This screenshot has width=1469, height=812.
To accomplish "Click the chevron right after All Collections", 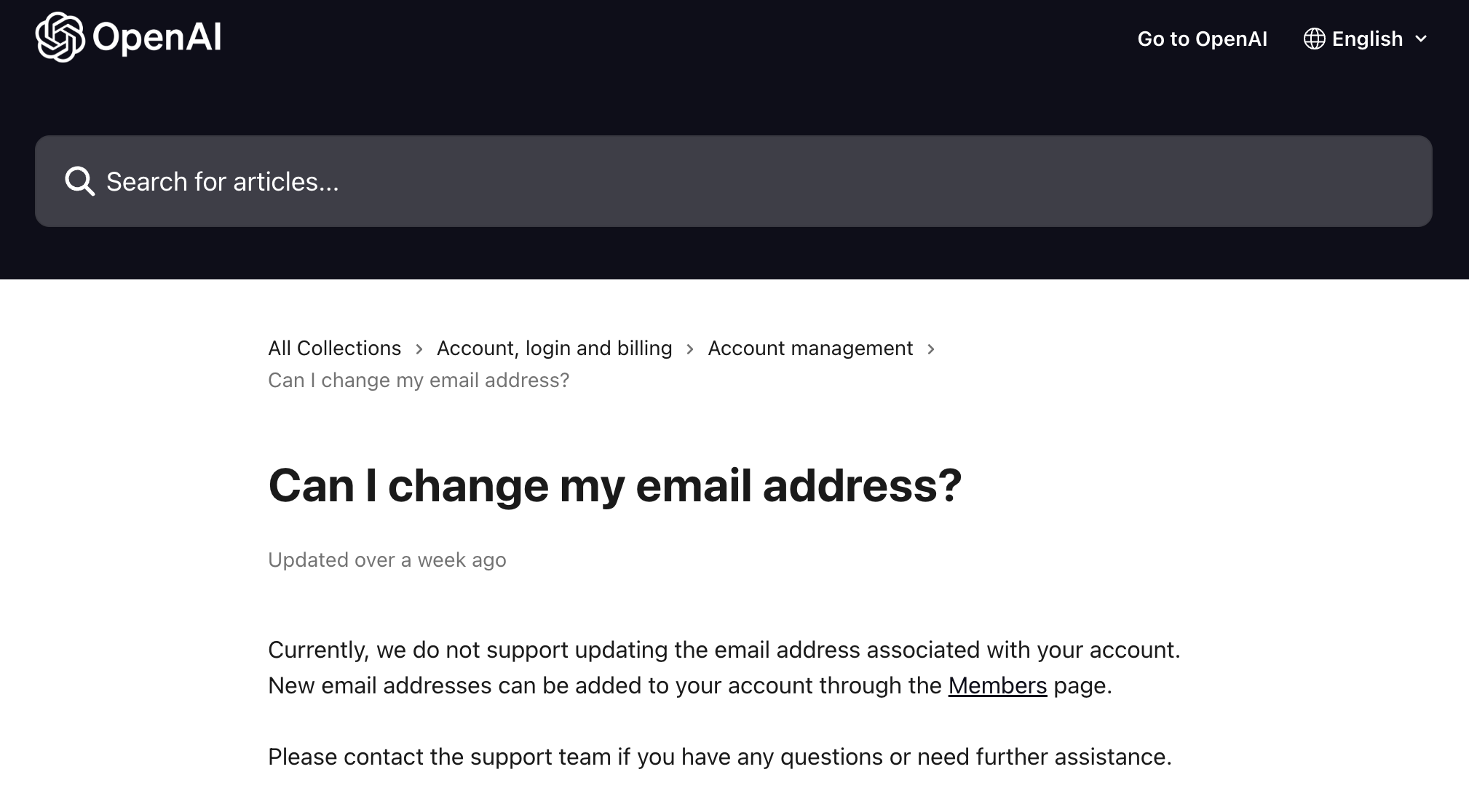I will click(419, 349).
